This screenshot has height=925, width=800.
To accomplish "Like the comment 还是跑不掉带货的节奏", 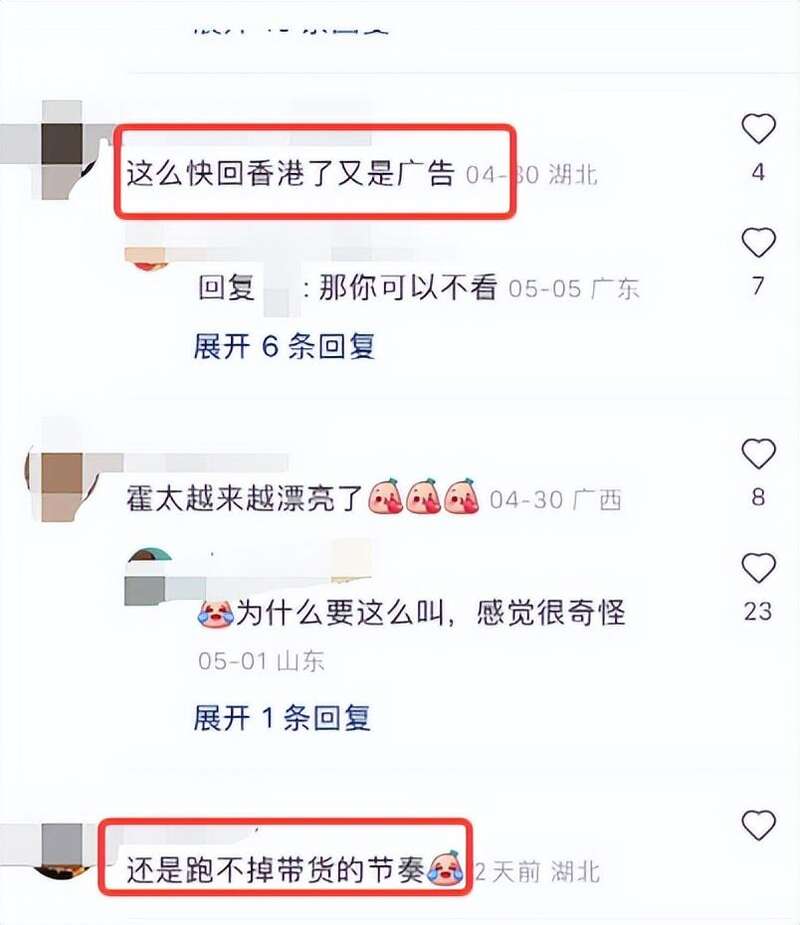I will point(758,825).
